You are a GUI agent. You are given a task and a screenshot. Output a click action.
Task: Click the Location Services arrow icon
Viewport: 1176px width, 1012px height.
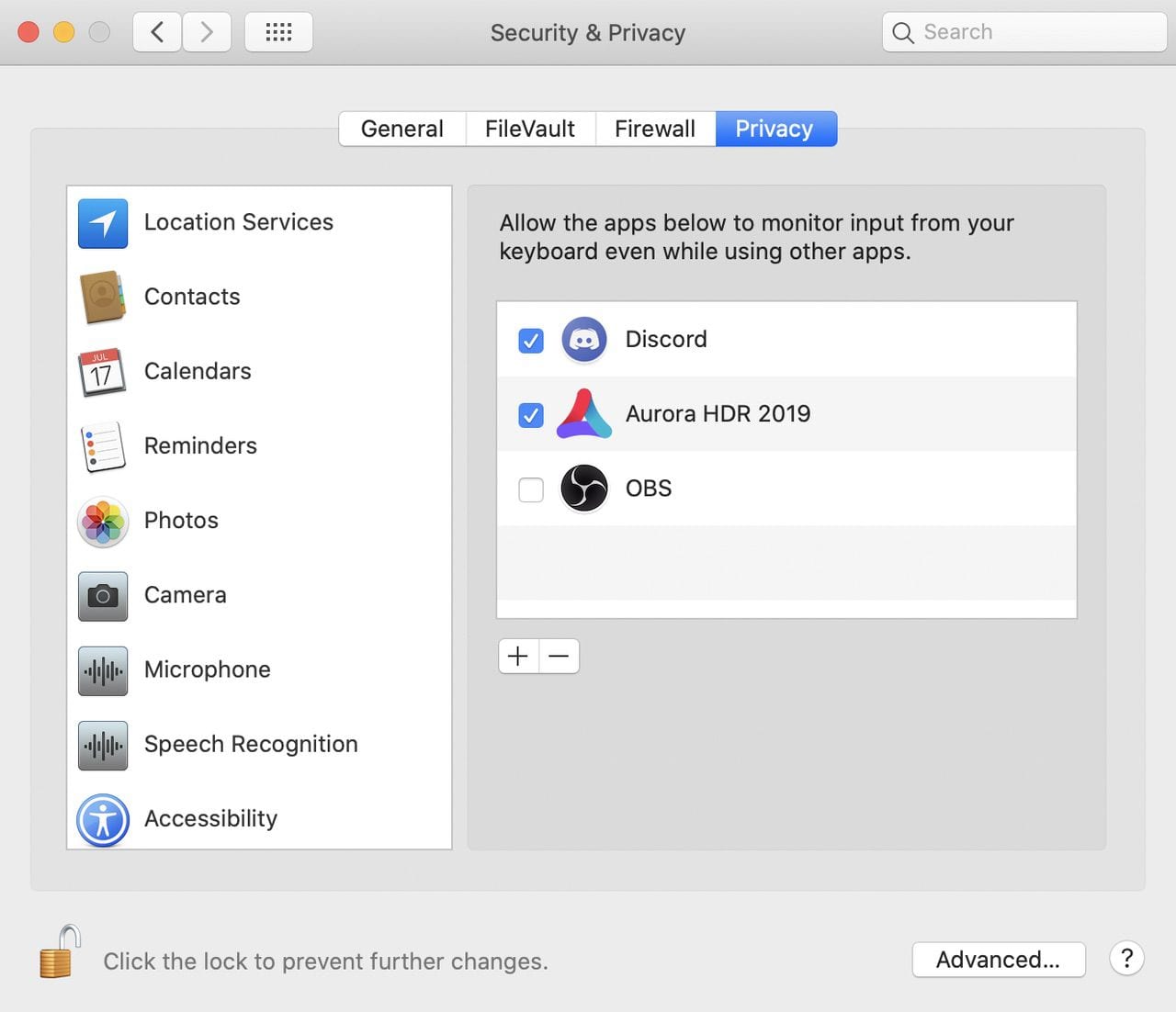pyautogui.click(x=103, y=223)
